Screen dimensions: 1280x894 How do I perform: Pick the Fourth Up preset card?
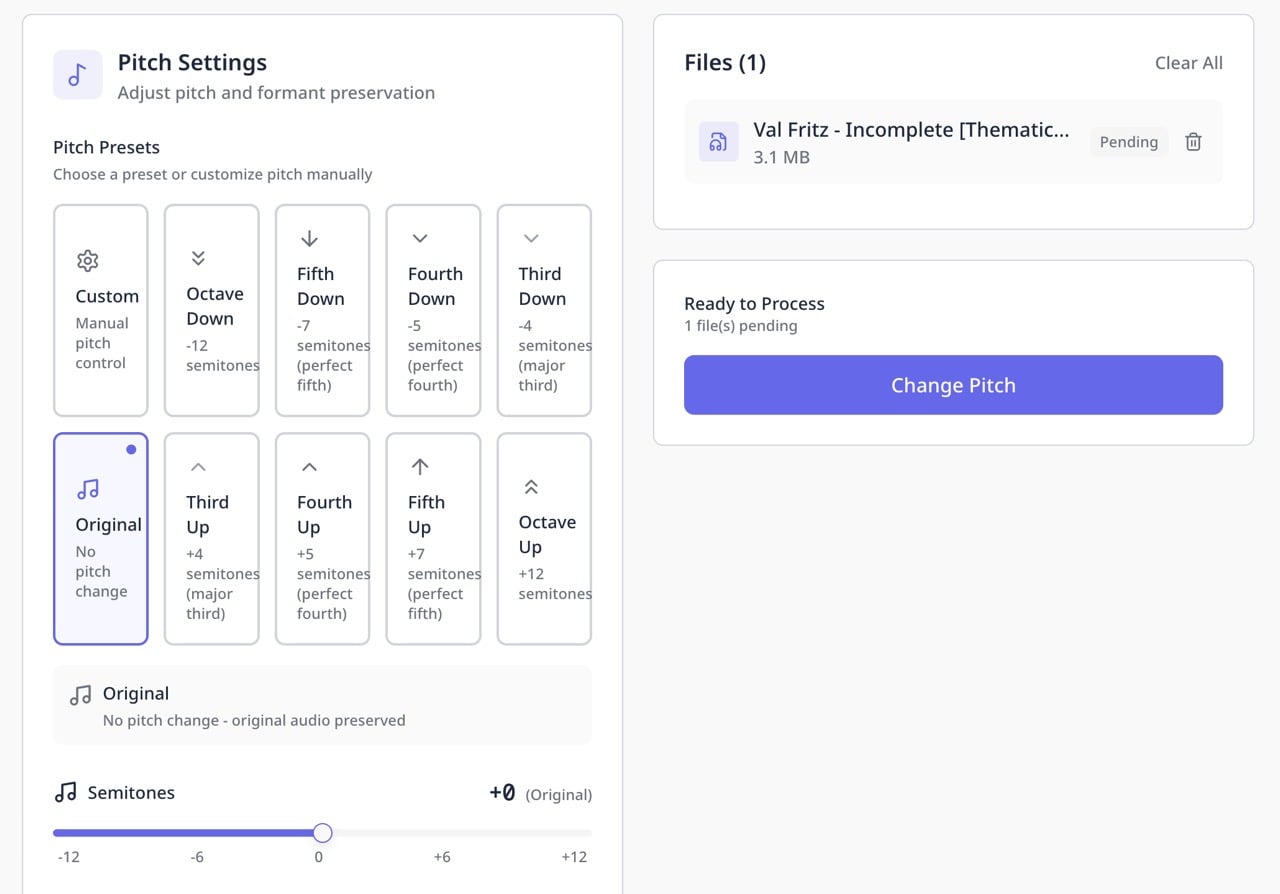(323, 539)
